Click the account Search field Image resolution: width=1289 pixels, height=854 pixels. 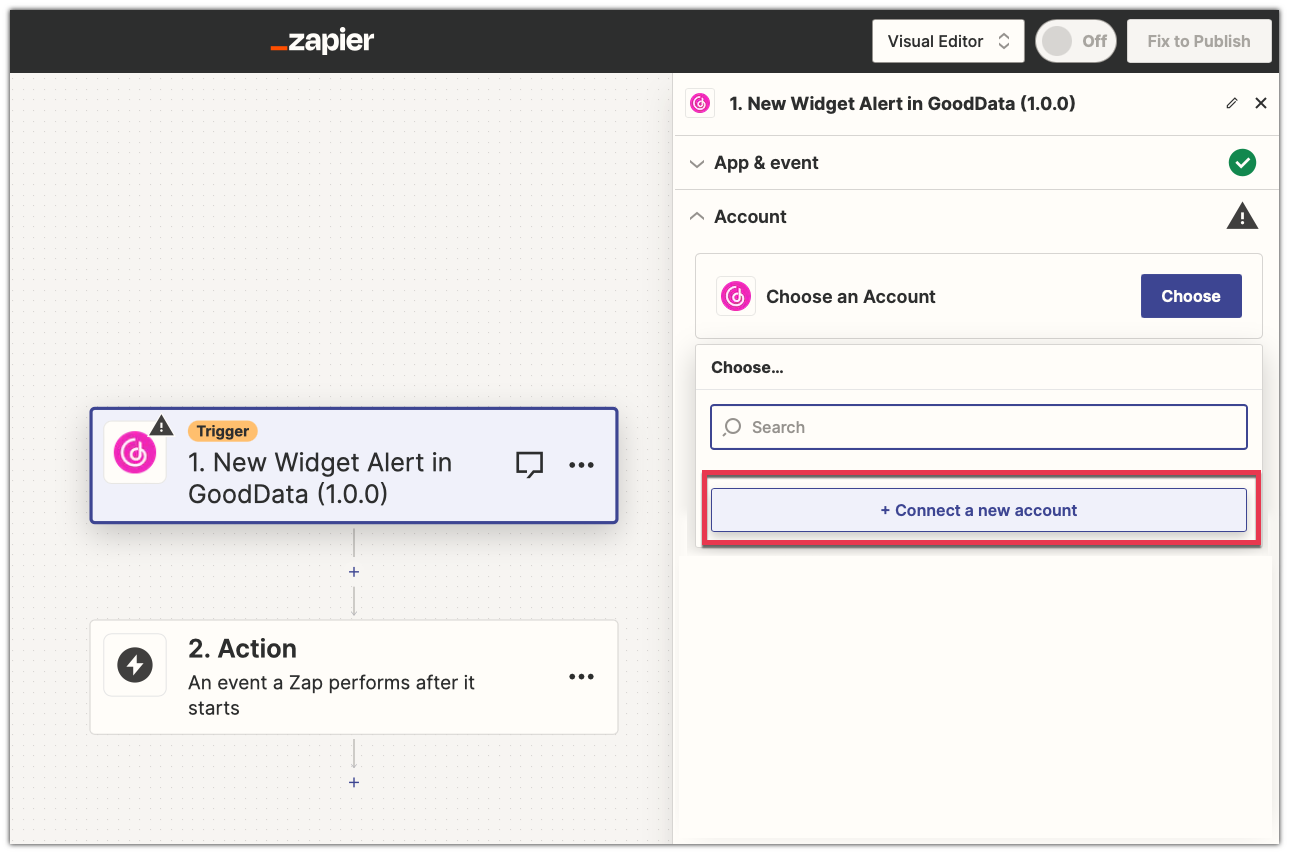[979, 427]
